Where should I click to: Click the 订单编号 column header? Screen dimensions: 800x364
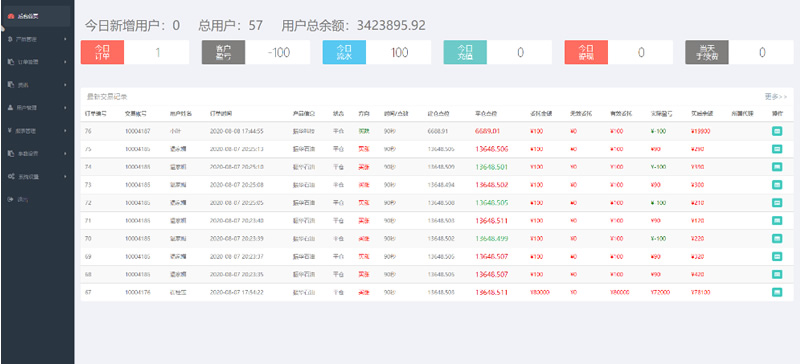(95, 113)
